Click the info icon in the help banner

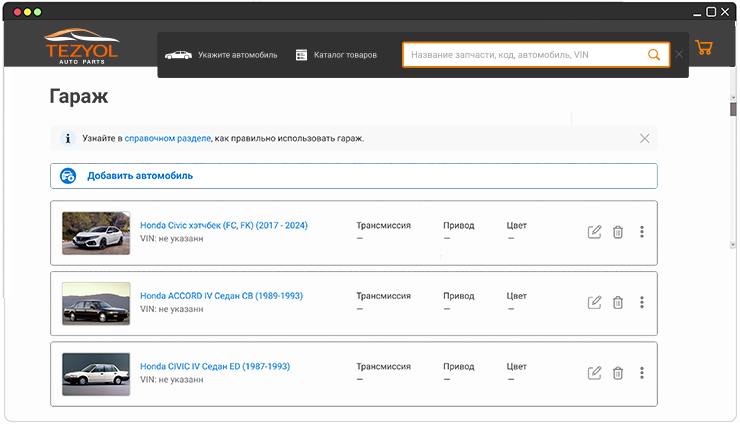68,138
